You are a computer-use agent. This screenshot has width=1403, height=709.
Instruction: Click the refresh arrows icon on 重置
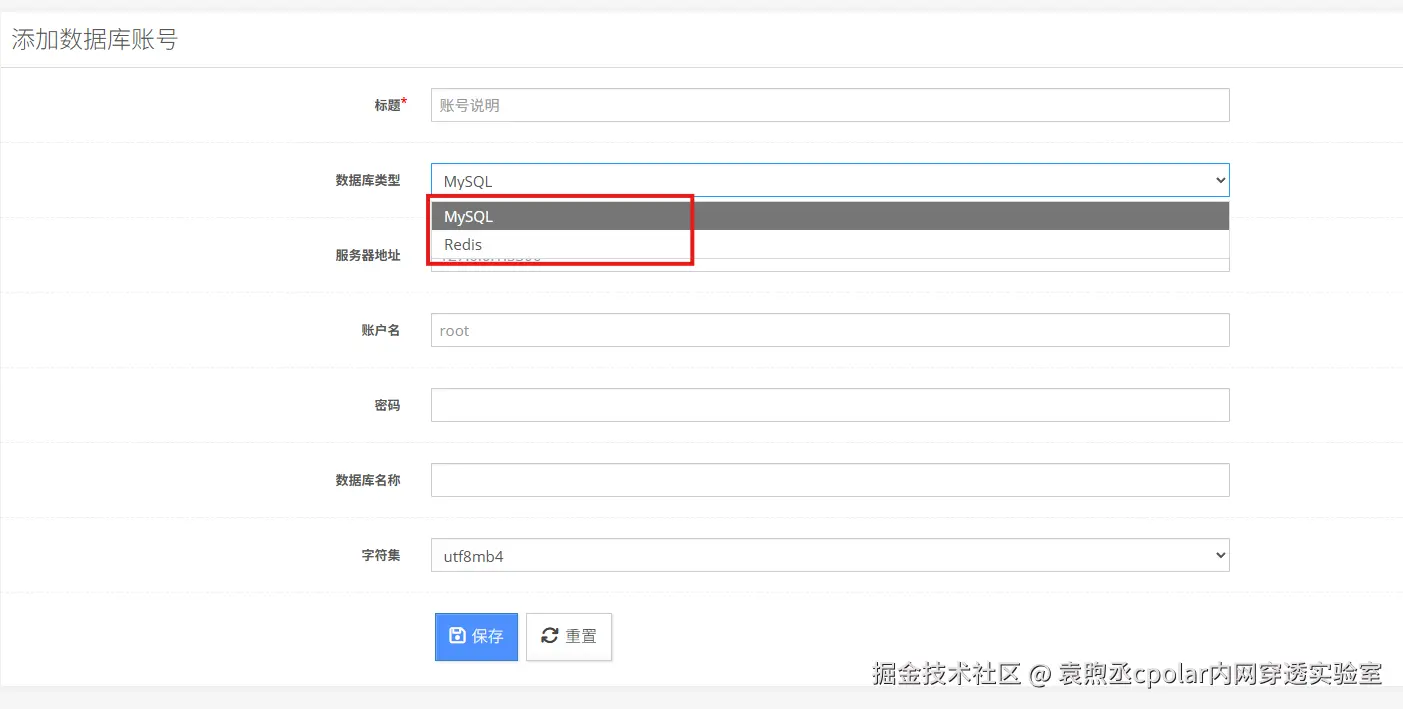549,636
